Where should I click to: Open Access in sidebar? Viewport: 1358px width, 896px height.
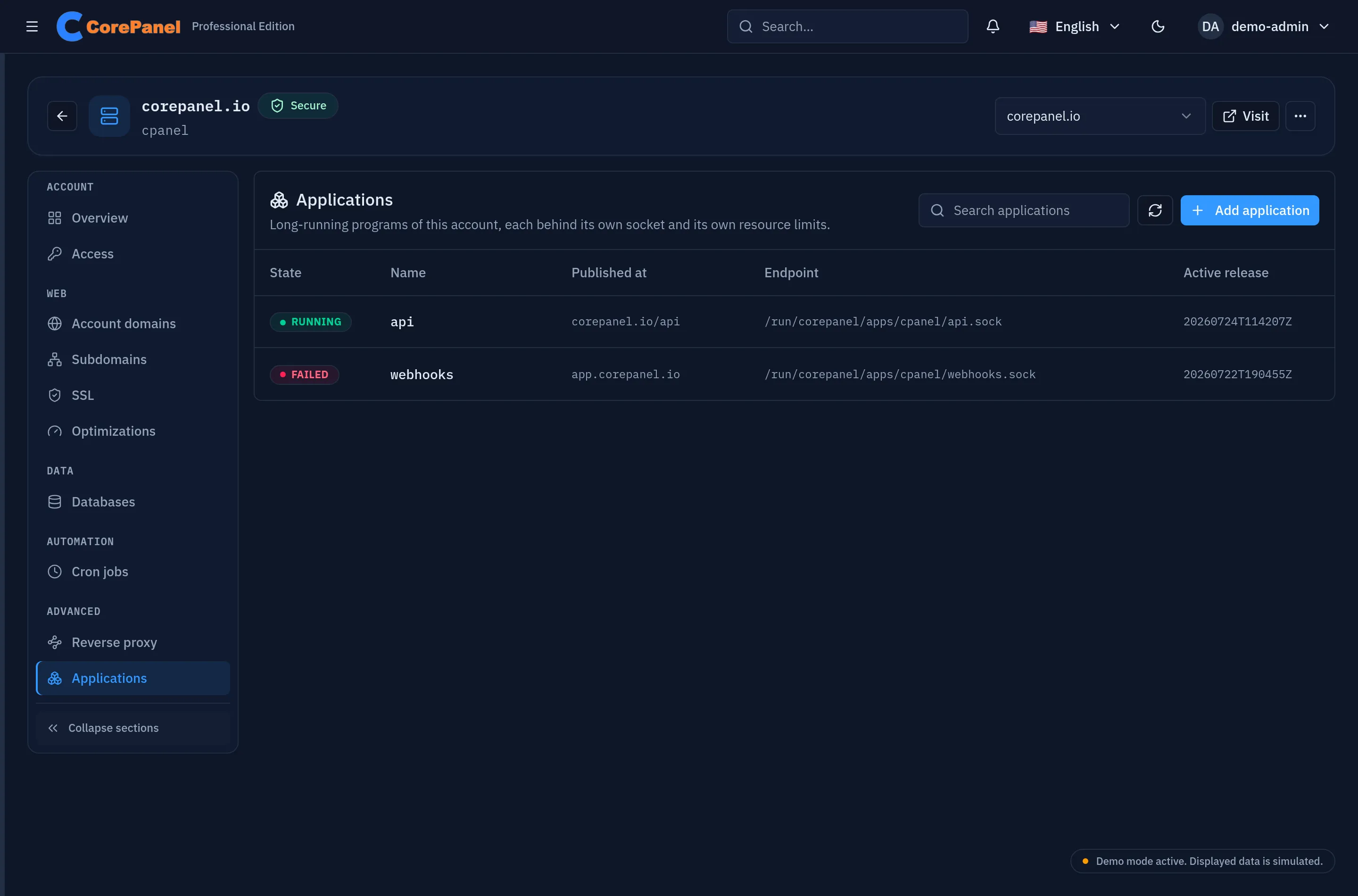click(132, 254)
